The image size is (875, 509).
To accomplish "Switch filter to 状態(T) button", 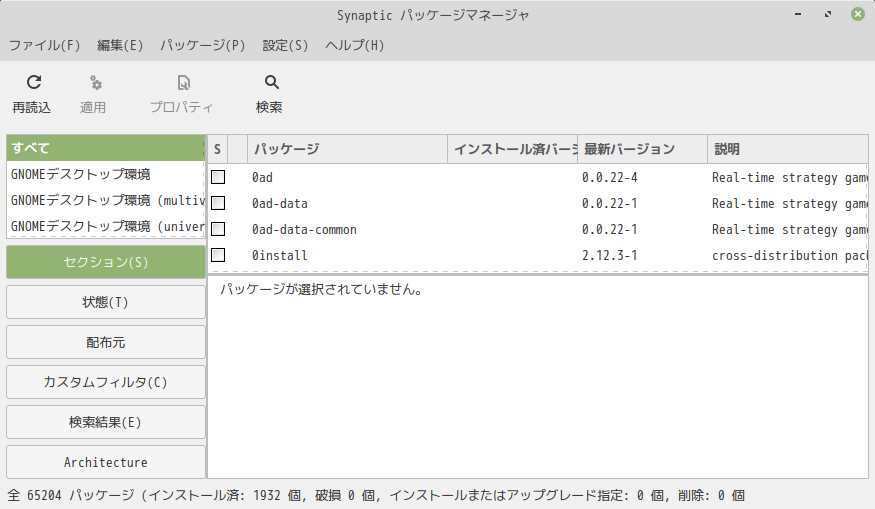I will point(105,302).
